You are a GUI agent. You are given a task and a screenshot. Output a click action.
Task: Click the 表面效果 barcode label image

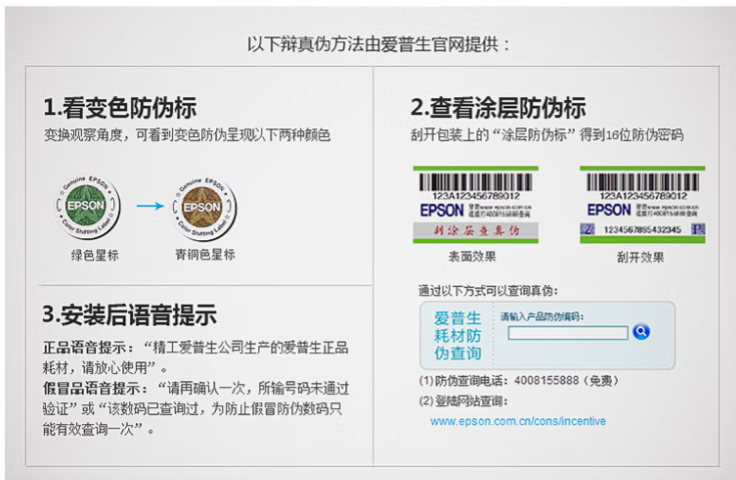point(475,205)
